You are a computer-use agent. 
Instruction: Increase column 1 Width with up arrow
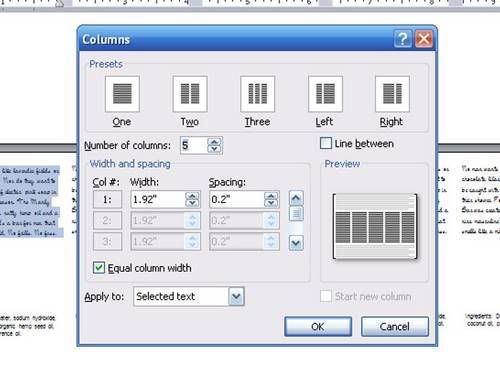coord(192,196)
